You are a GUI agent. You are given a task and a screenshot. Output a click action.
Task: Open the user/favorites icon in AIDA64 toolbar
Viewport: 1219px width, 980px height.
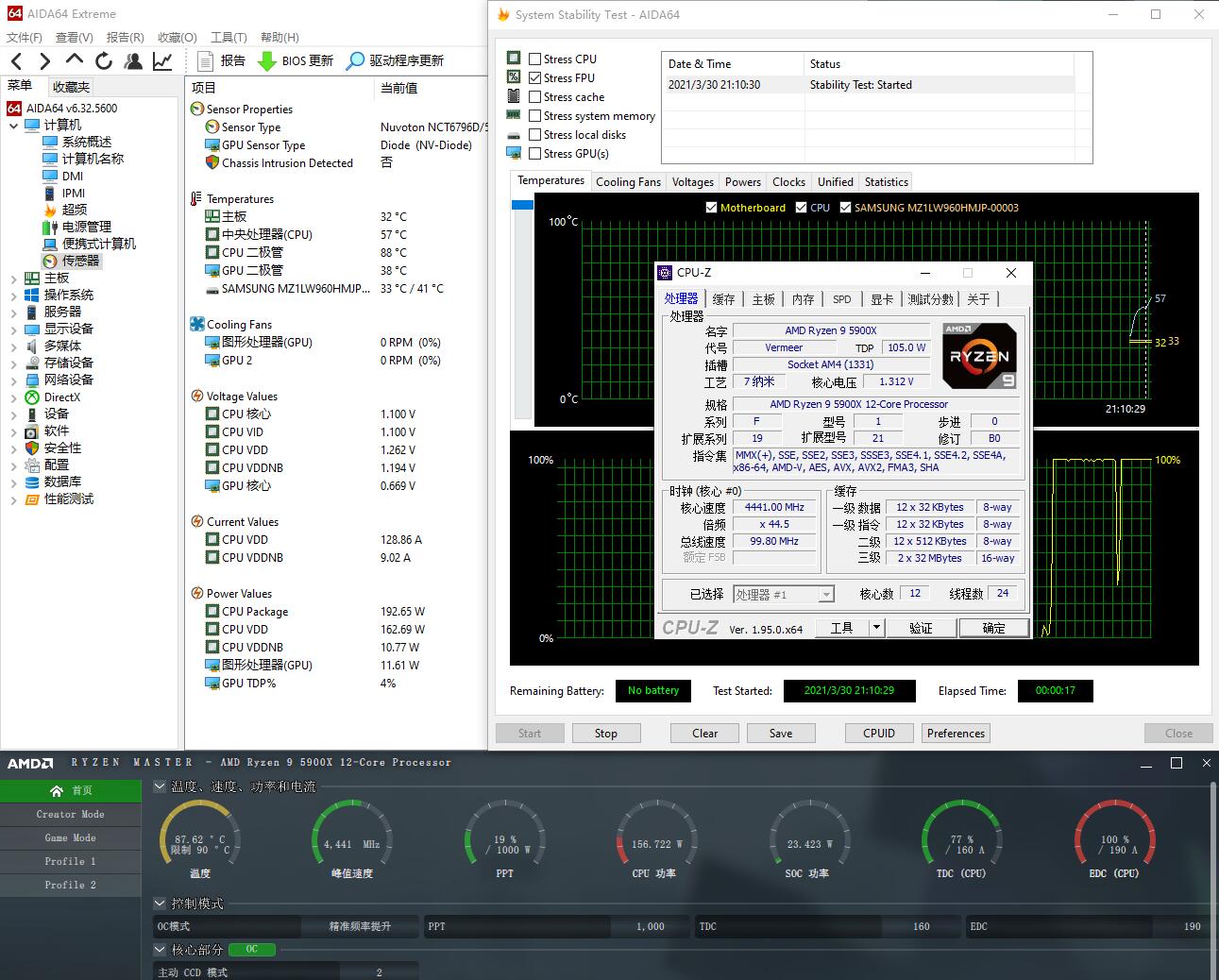click(x=133, y=61)
